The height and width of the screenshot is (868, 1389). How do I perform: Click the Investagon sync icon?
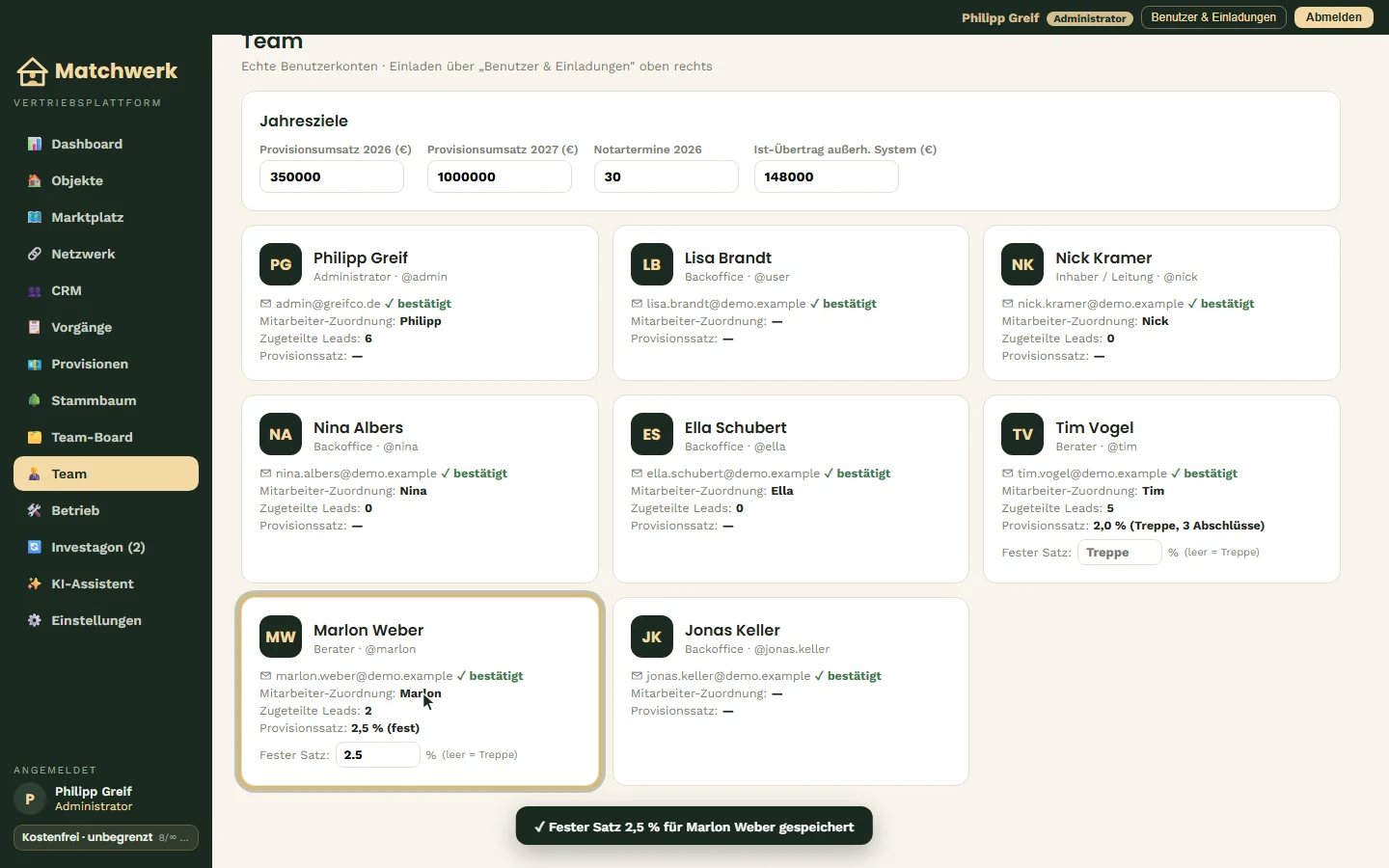[35, 547]
